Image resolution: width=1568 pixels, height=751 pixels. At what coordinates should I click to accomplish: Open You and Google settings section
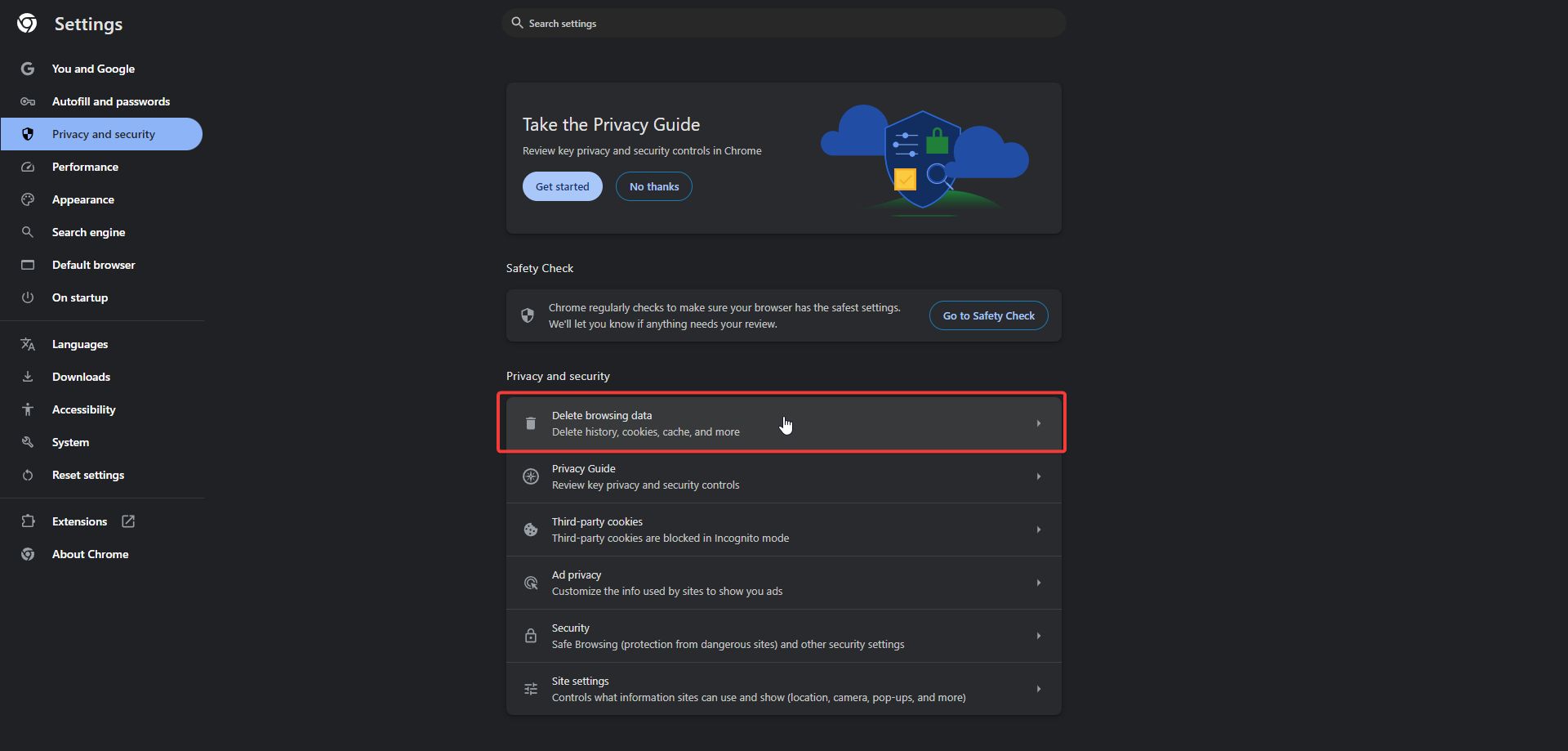(101, 69)
